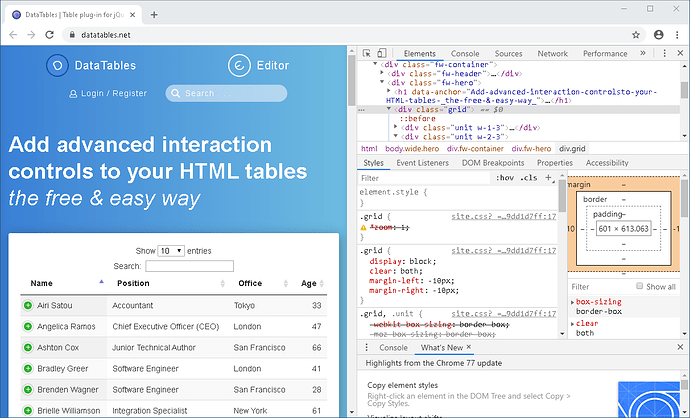Click the DataTables logo icon

click(x=57, y=65)
